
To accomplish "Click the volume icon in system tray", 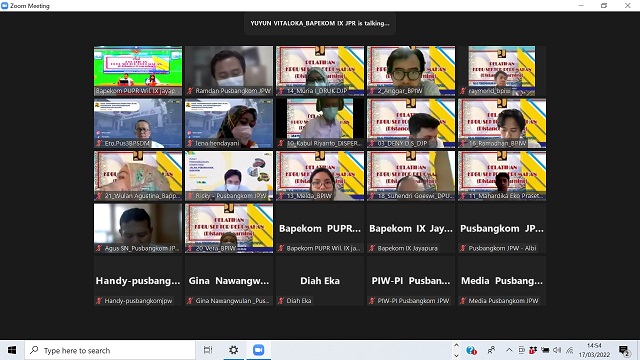I will tap(557, 350).
